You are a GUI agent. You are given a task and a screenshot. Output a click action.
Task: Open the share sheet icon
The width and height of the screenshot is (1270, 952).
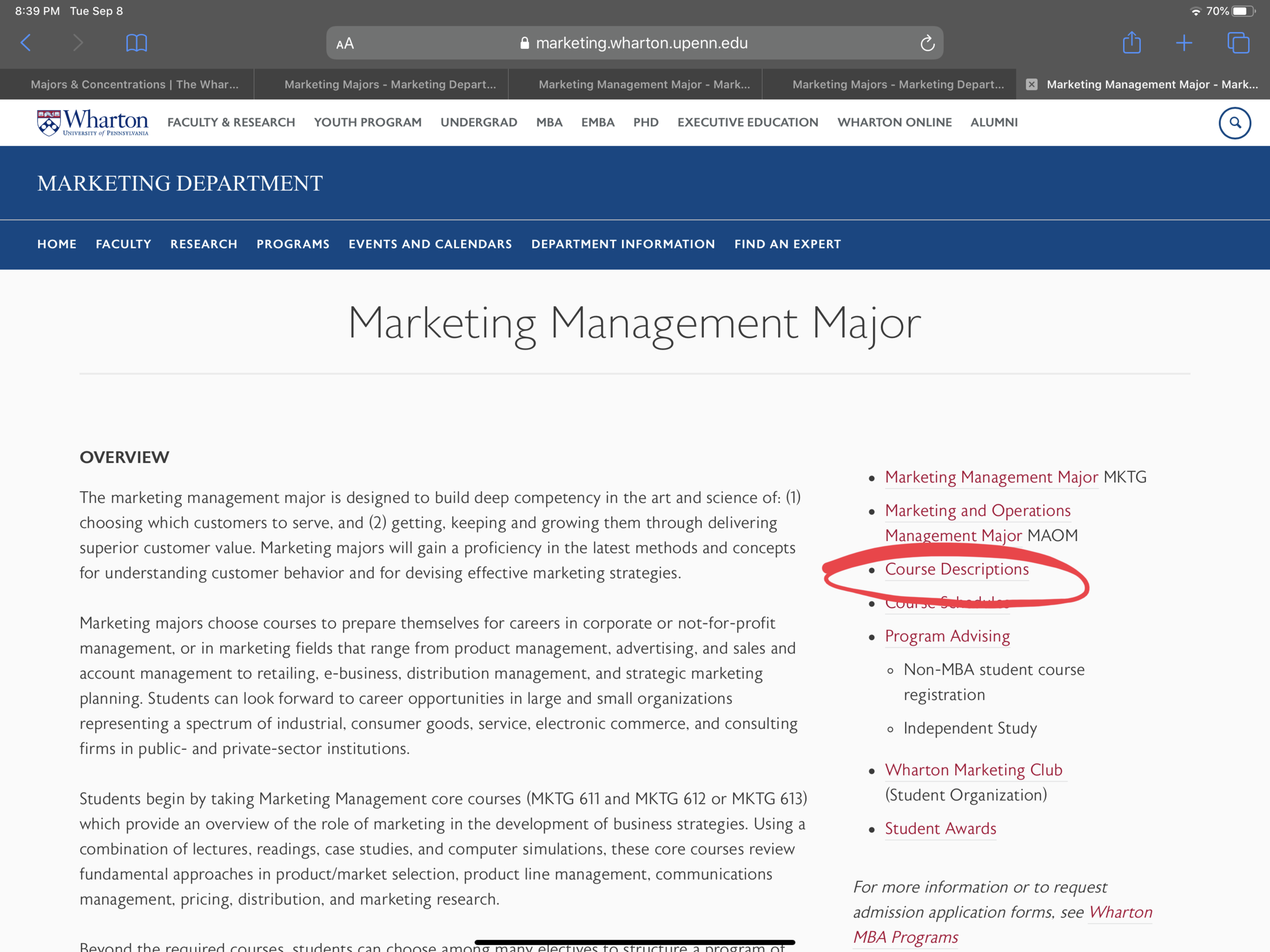1132,43
